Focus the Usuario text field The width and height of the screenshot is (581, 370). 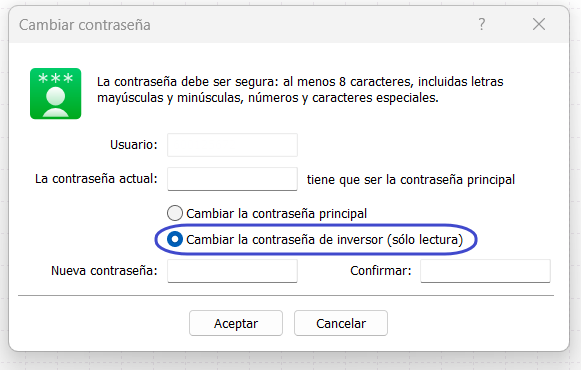coord(232,145)
